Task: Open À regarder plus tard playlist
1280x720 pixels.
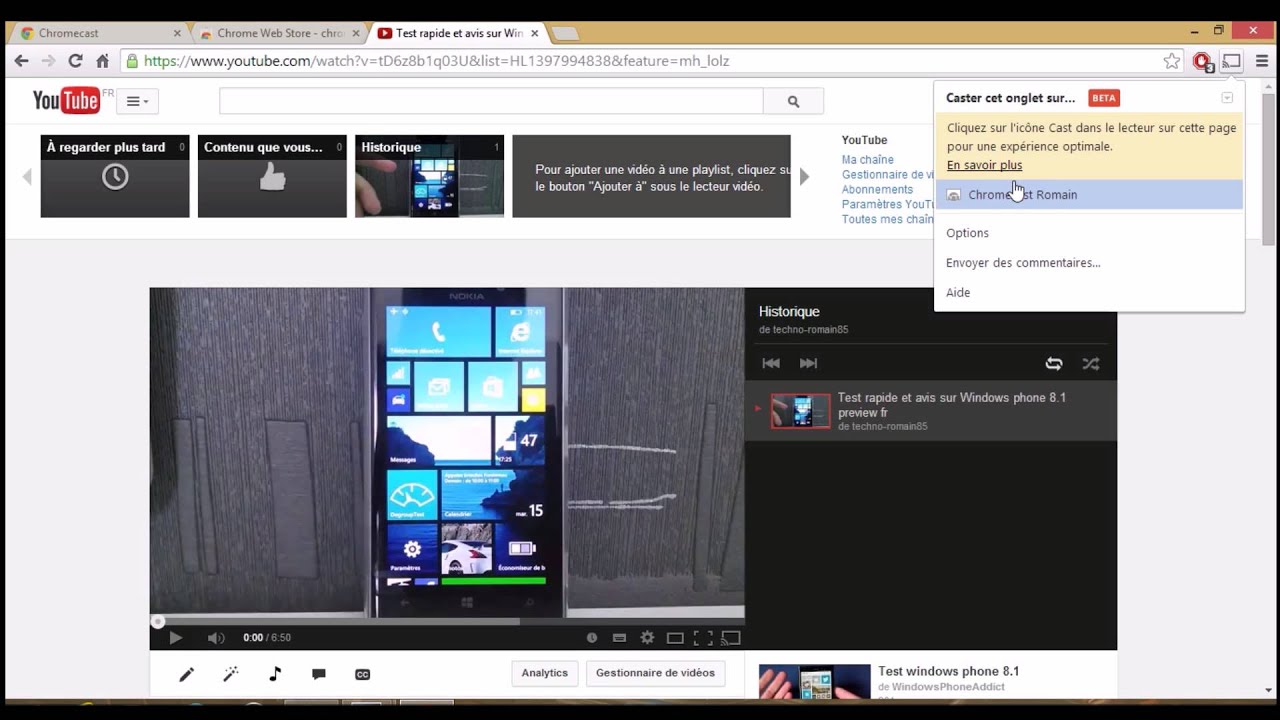Action: pos(115,176)
